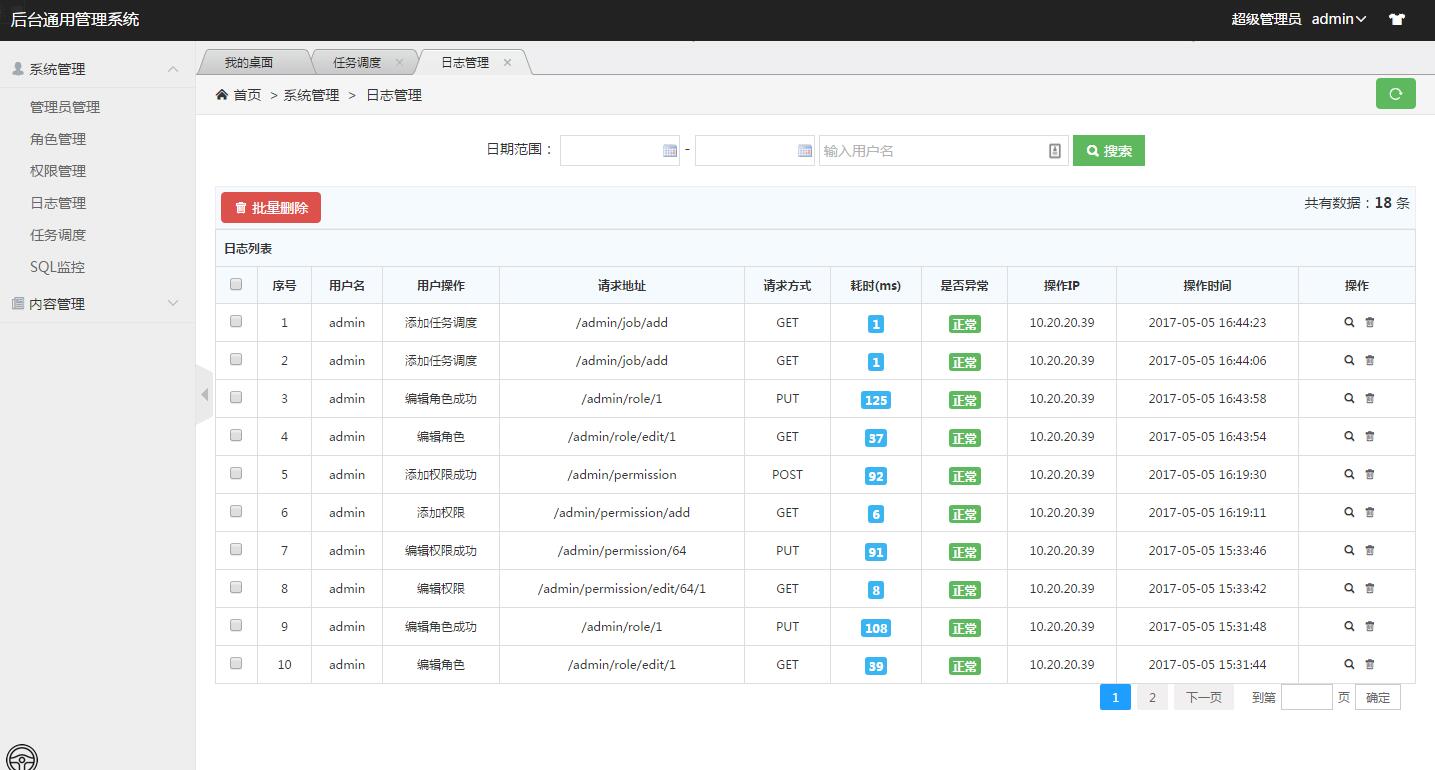Screen dimensions: 1435x770
Task: Focus the 输入用户名 search field
Action: [944, 150]
